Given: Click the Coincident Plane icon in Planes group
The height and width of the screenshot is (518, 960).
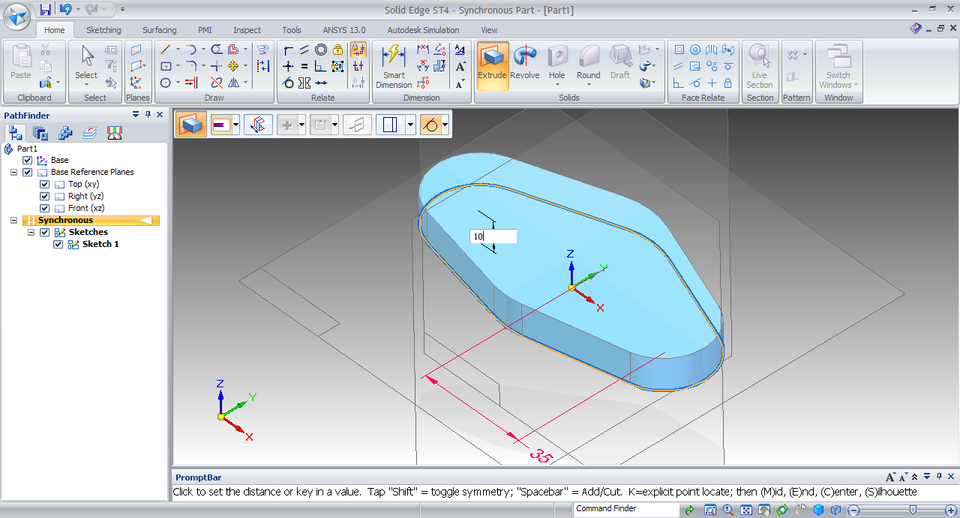Looking at the screenshot, I should [x=137, y=50].
